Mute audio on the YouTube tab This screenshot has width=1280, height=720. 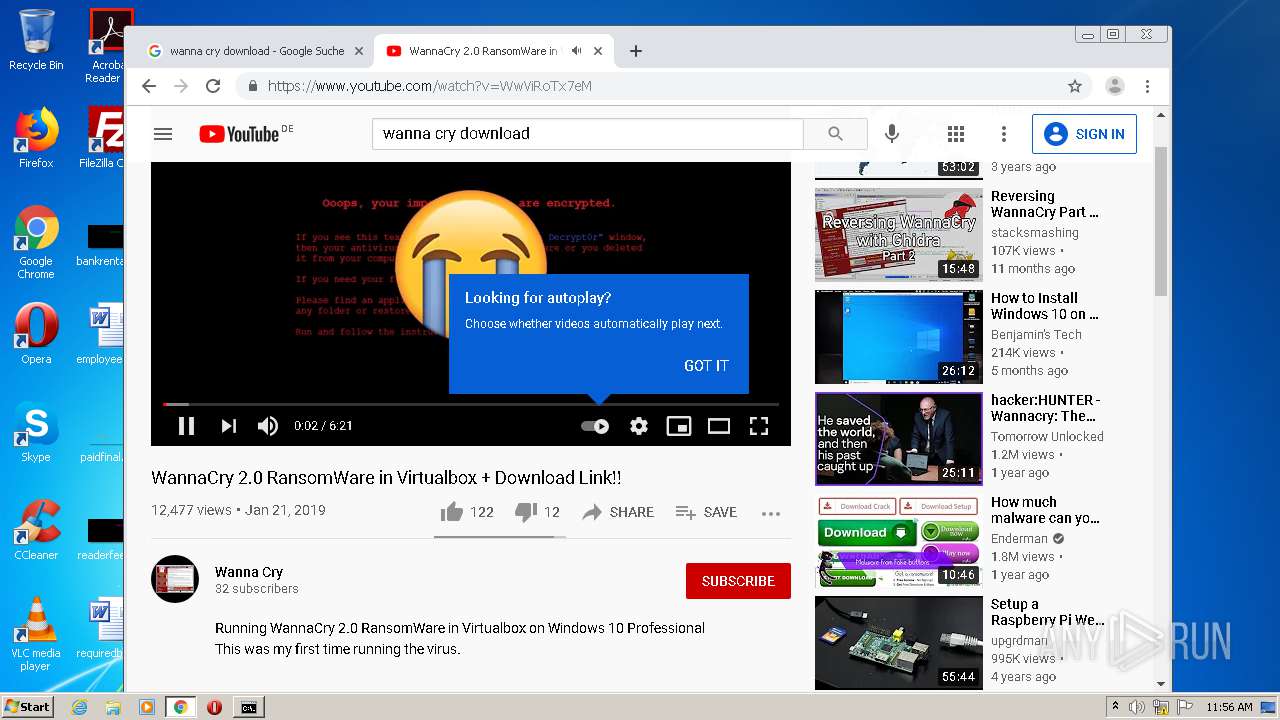coord(576,51)
